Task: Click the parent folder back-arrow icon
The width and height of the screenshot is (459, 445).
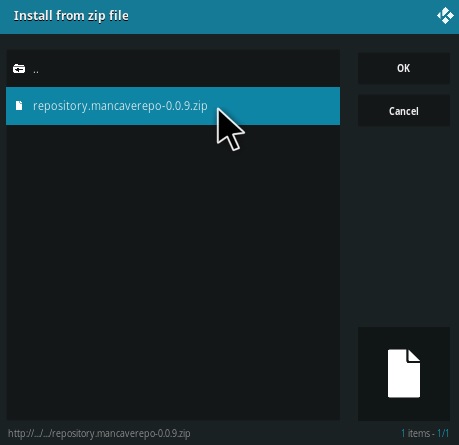Action: 19,69
